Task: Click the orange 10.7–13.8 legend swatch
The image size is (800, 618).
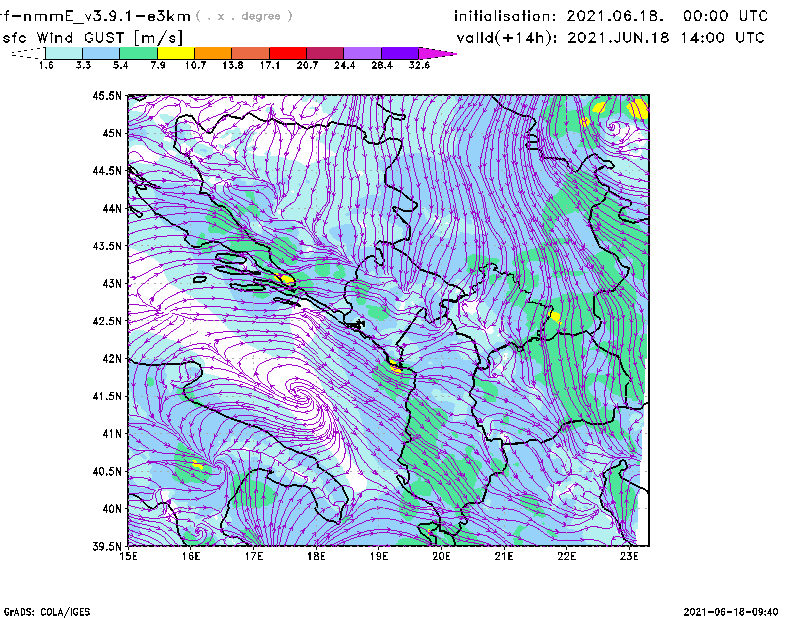Action: point(213,53)
